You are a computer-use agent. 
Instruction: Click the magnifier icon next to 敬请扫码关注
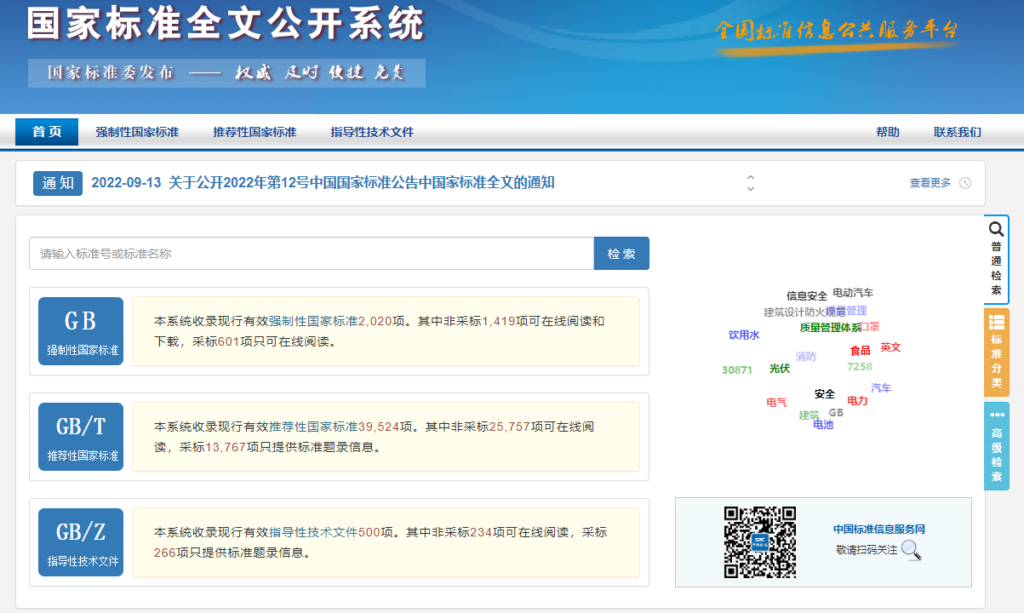click(x=910, y=549)
